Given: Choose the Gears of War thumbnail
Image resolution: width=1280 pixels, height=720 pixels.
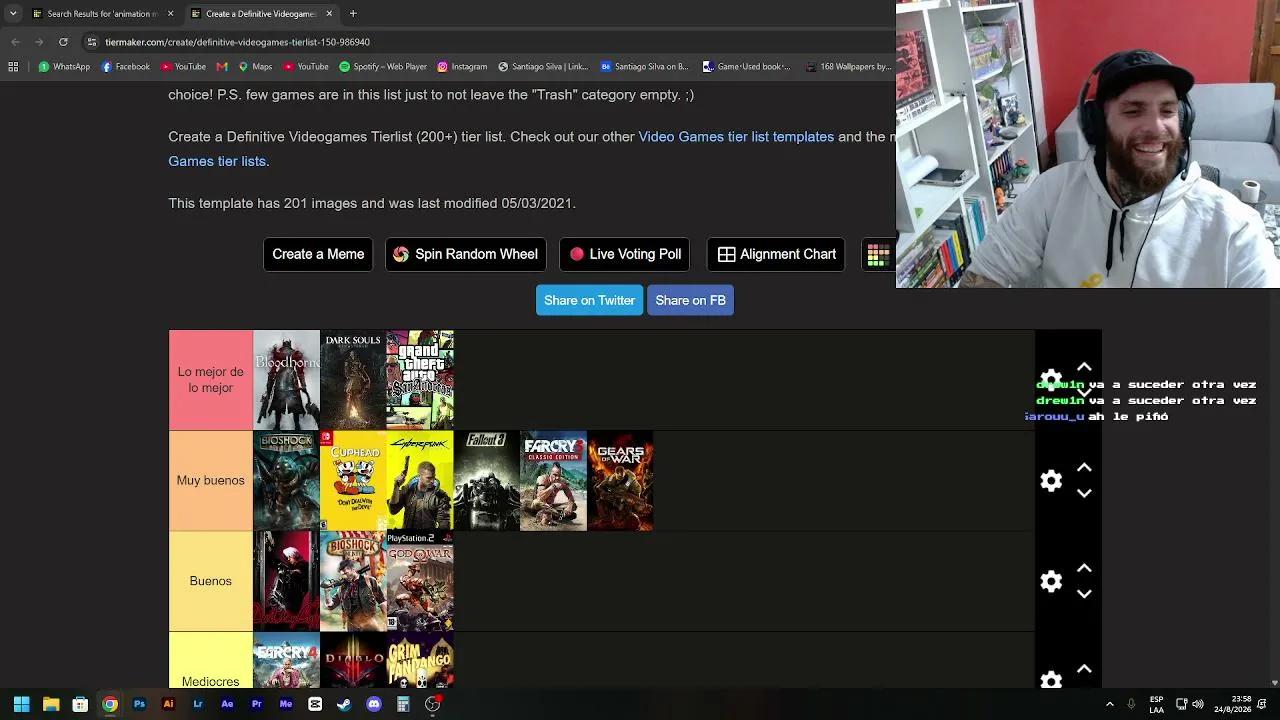Looking at the screenshot, I should [x=620, y=481].
